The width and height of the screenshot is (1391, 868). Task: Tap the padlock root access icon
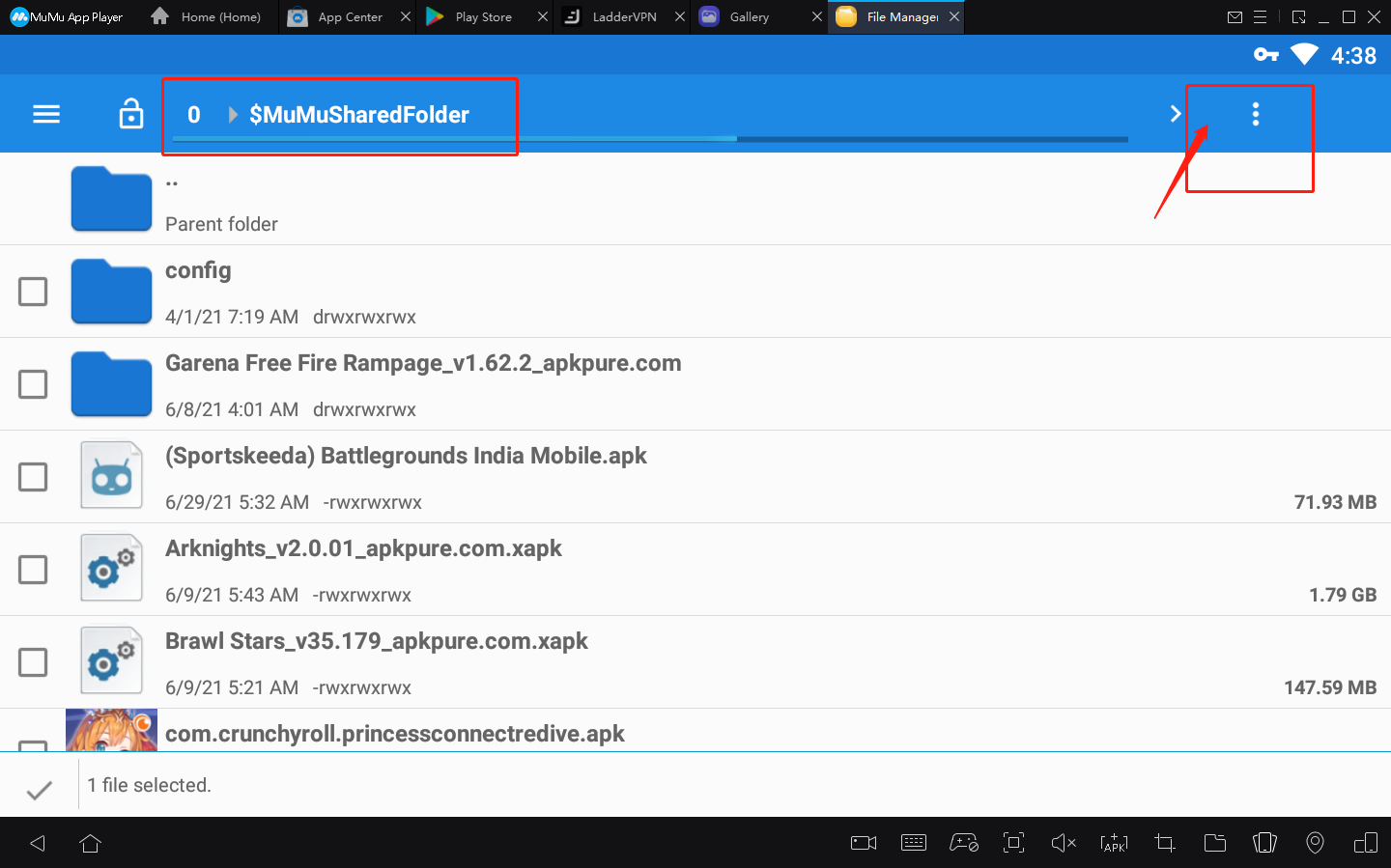(131, 113)
